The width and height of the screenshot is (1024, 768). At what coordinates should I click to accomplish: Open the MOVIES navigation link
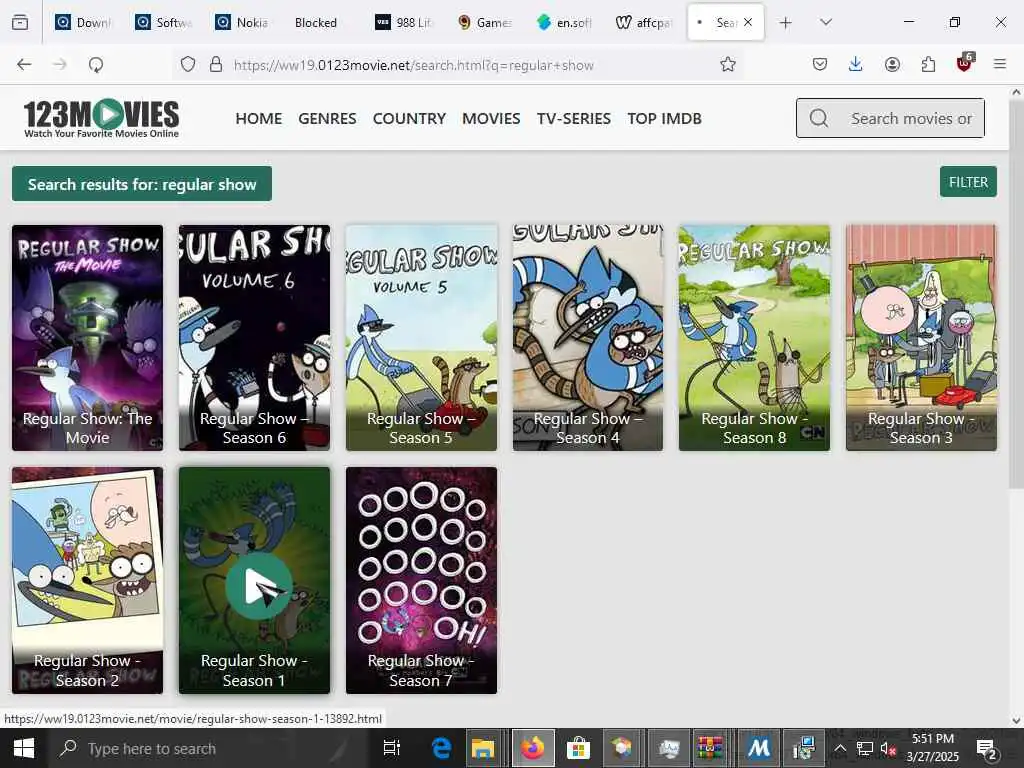coord(491,119)
